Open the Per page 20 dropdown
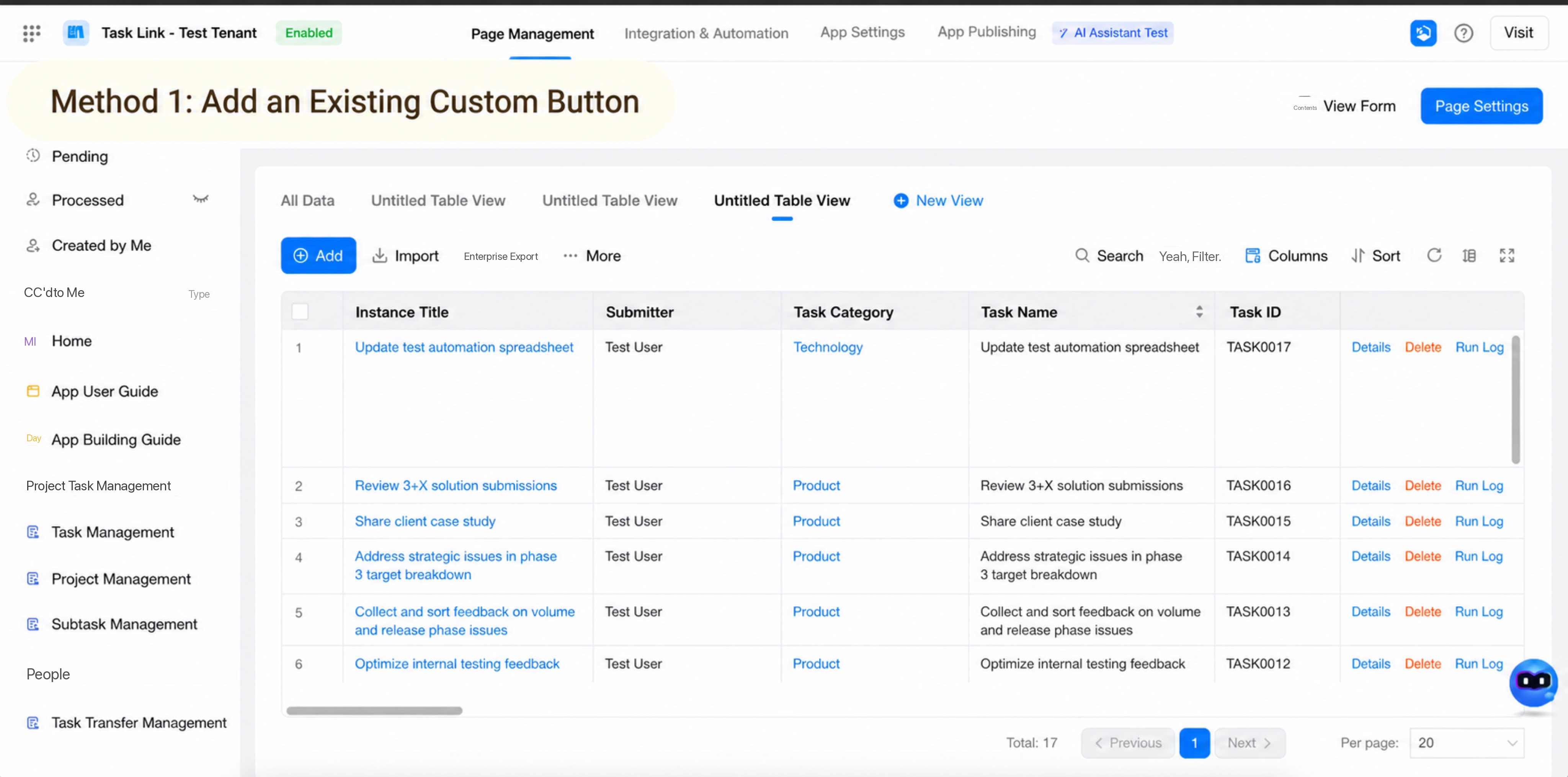 [1467, 743]
